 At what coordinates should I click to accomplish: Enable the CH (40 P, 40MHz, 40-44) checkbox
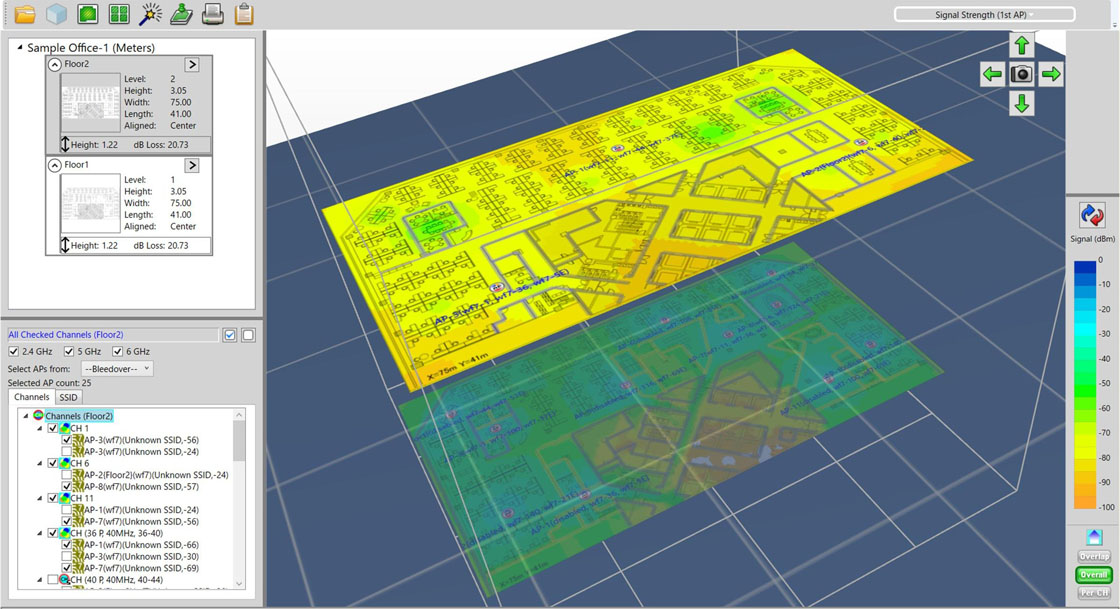53,580
